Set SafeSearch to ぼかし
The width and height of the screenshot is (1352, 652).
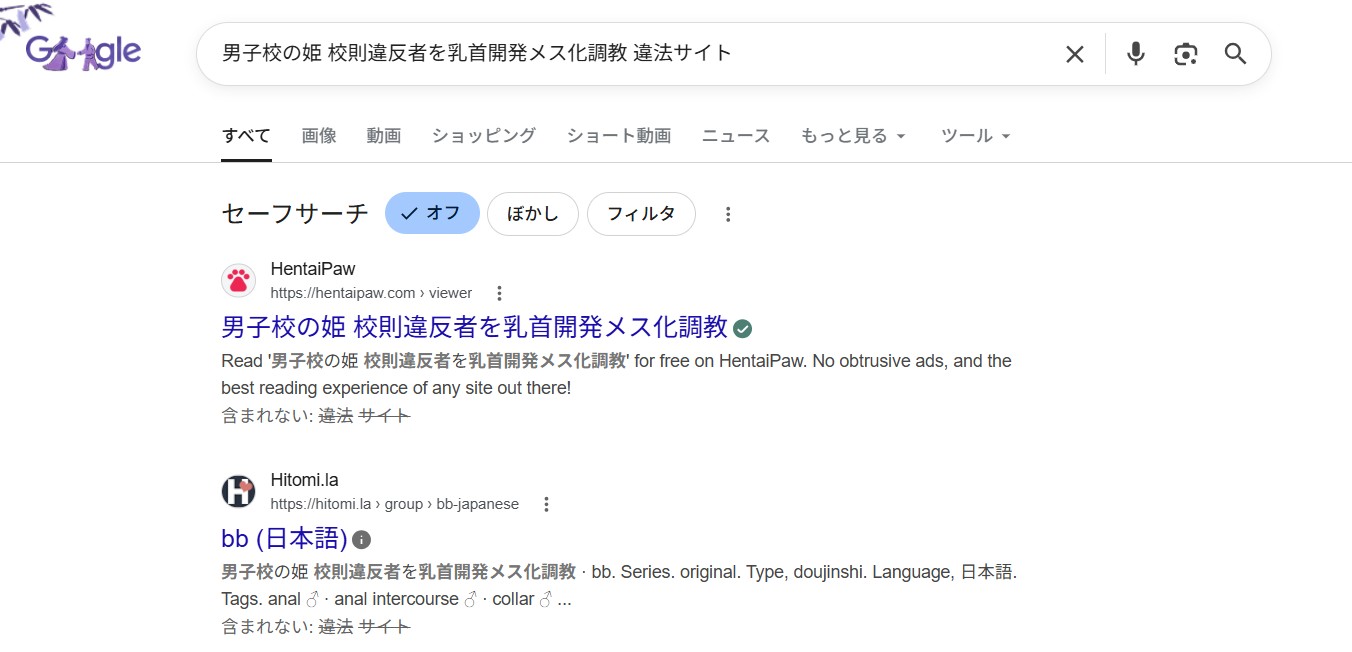533,214
